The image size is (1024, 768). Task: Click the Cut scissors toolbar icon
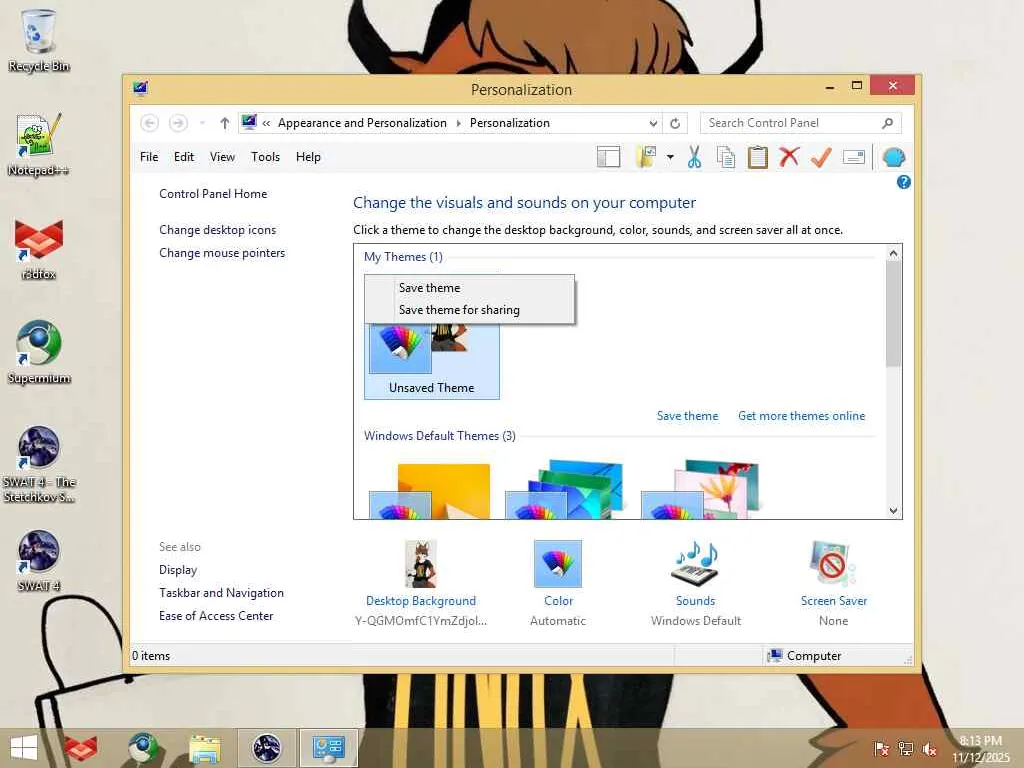pyautogui.click(x=694, y=157)
